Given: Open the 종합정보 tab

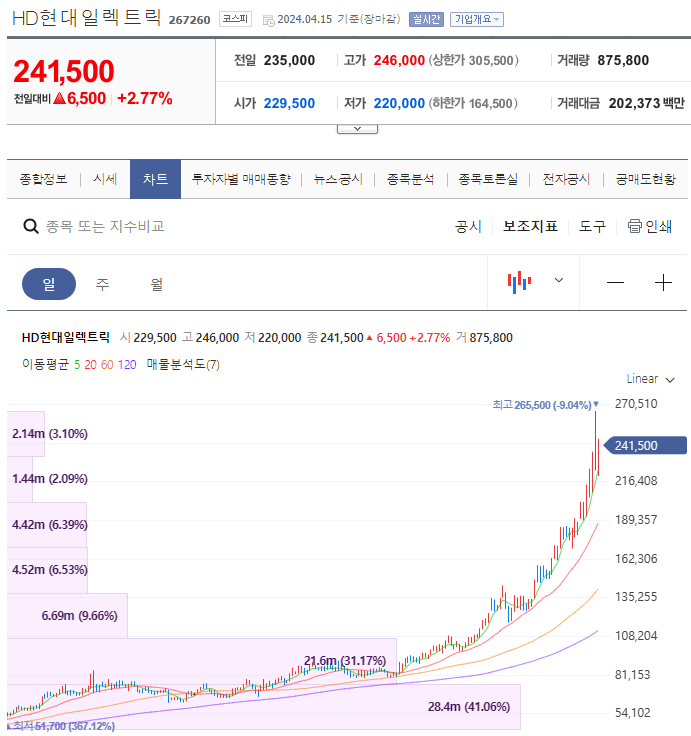Looking at the screenshot, I should tap(43, 179).
